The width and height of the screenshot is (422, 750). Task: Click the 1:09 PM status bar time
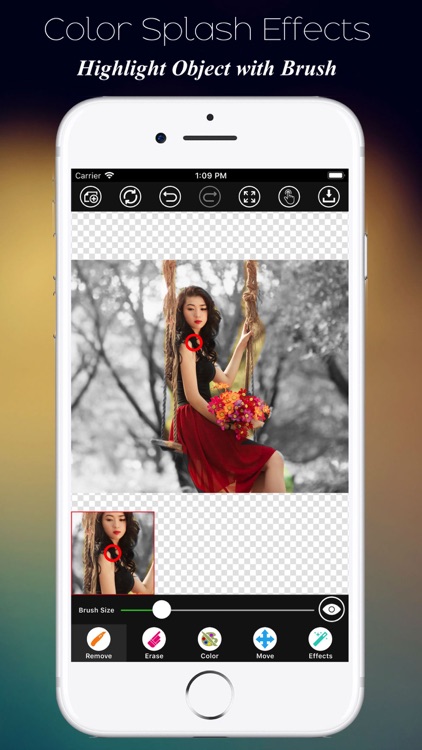point(211,176)
